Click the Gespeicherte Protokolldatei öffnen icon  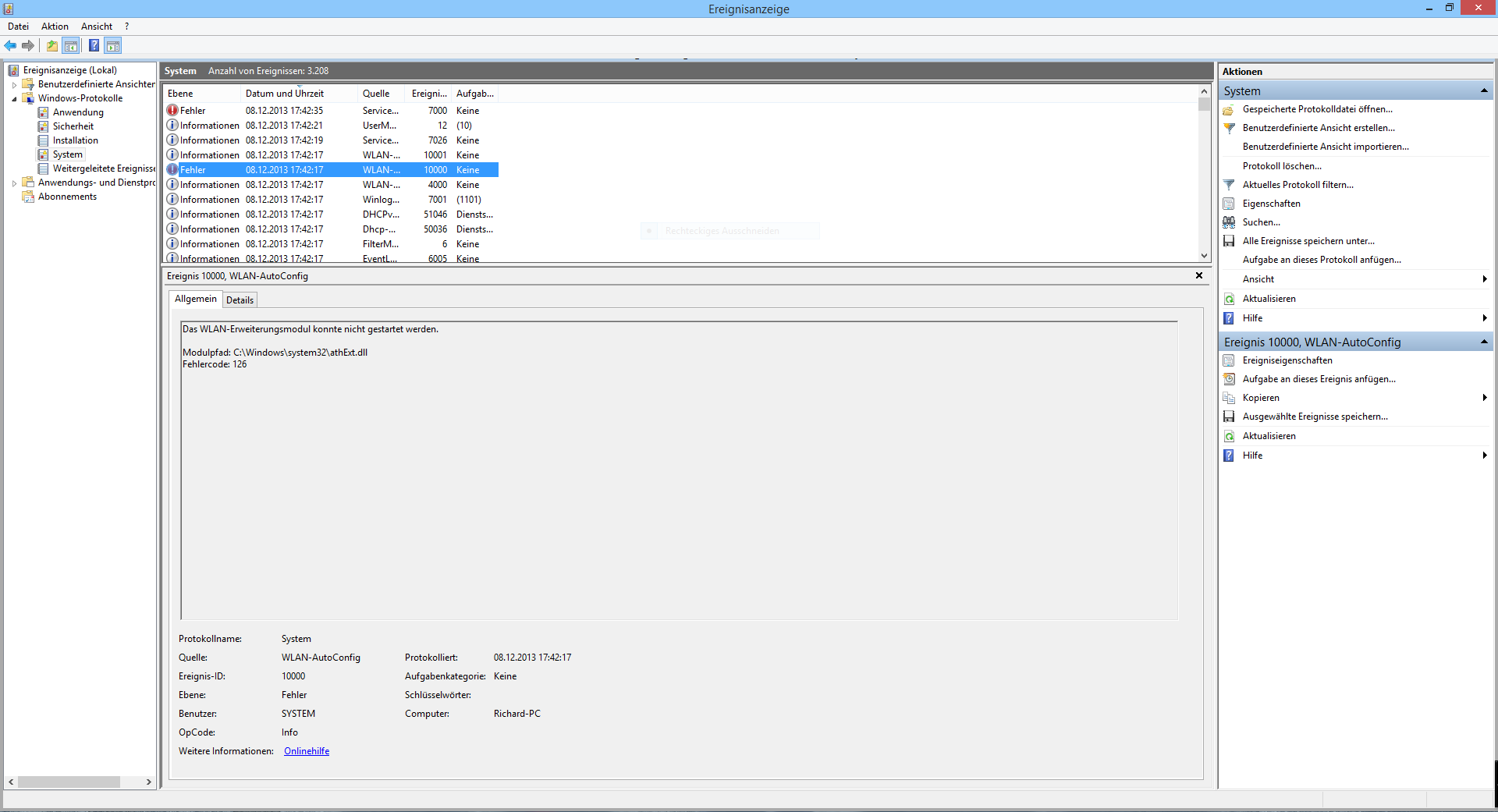pos(1229,110)
